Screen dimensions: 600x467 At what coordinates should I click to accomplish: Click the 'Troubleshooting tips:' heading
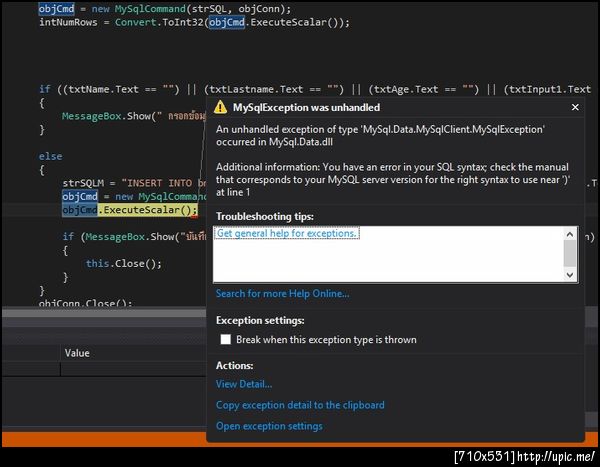pyautogui.click(x=265, y=216)
